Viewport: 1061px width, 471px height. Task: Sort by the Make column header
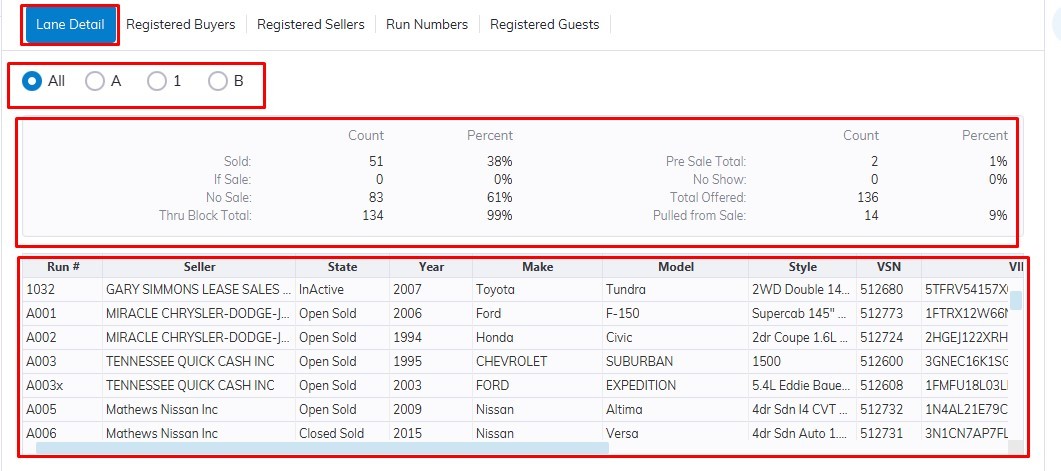tap(537, 267)
